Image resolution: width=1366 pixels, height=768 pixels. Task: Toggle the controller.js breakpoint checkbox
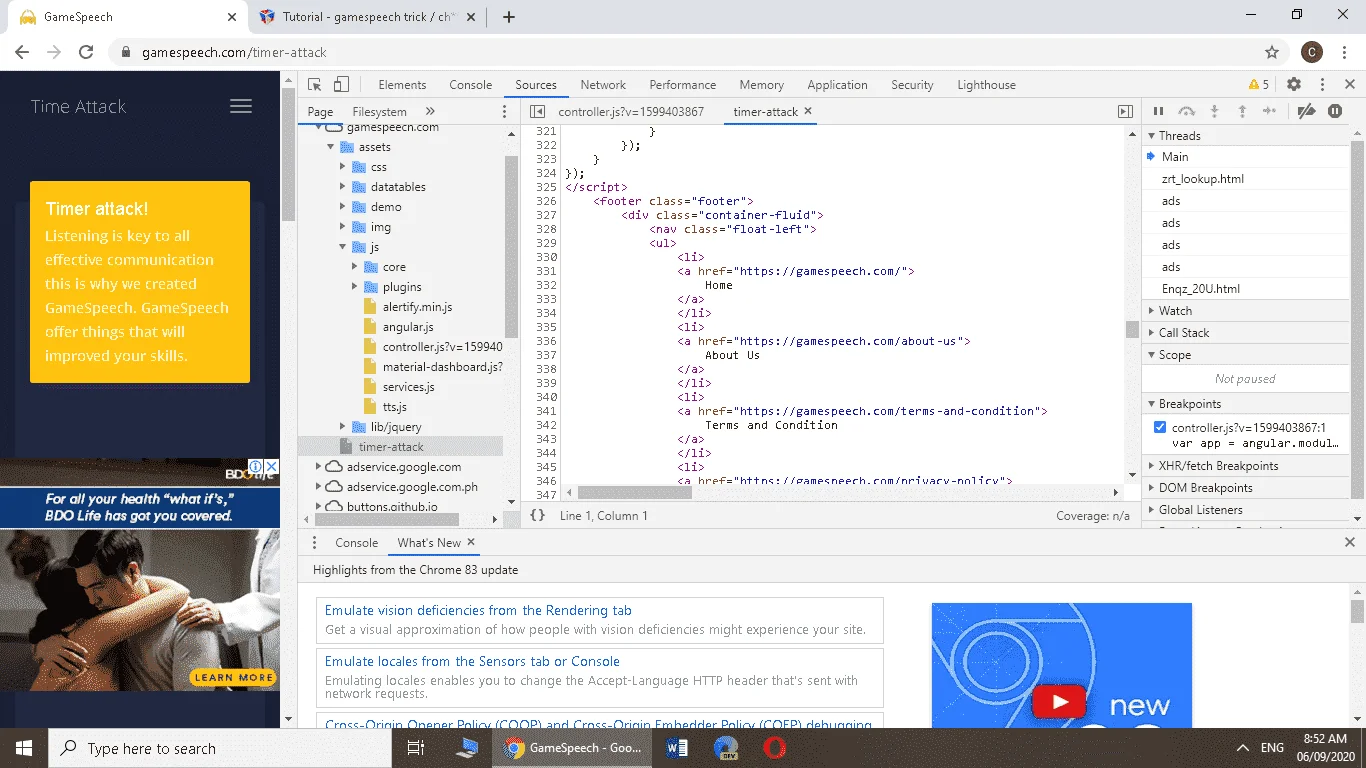(x=1160, y=427)
